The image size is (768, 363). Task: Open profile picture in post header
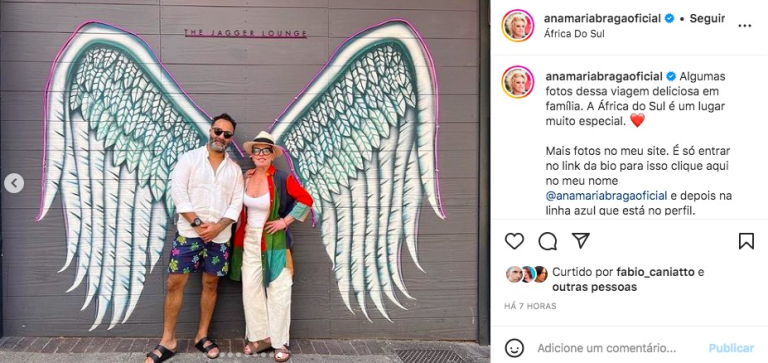coord(518,25)
